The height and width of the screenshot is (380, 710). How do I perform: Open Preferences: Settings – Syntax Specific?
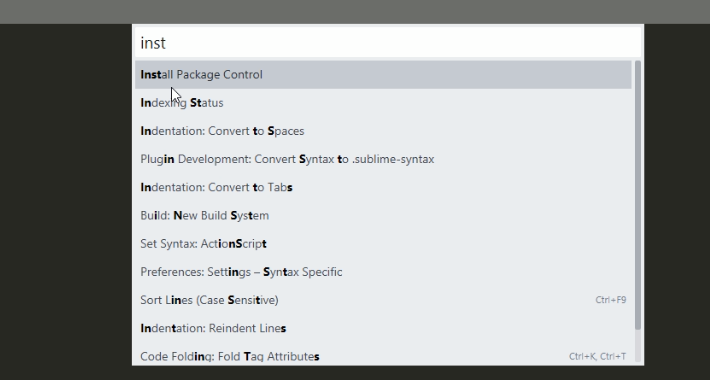tap(383, 272)
